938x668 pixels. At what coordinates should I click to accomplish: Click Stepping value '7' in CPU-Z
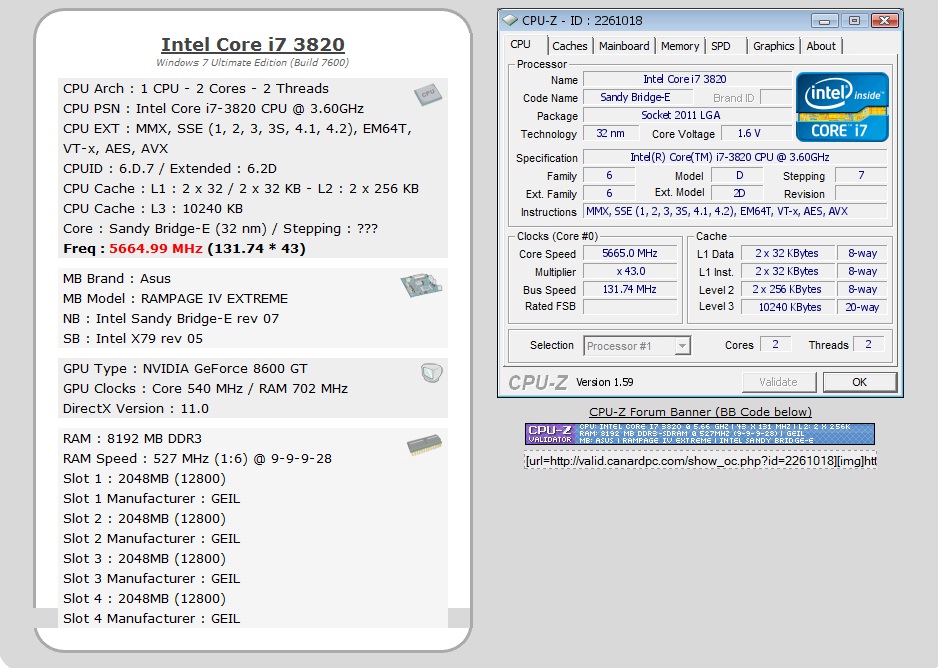click(861, 175)
